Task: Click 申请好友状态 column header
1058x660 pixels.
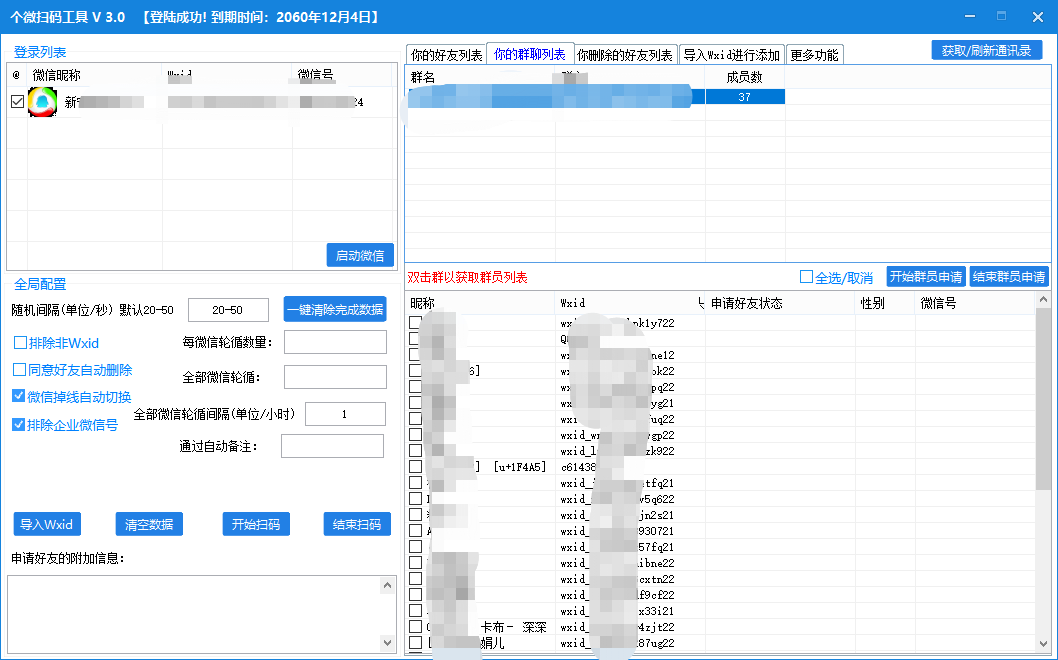Action: [x=781, y=303]
